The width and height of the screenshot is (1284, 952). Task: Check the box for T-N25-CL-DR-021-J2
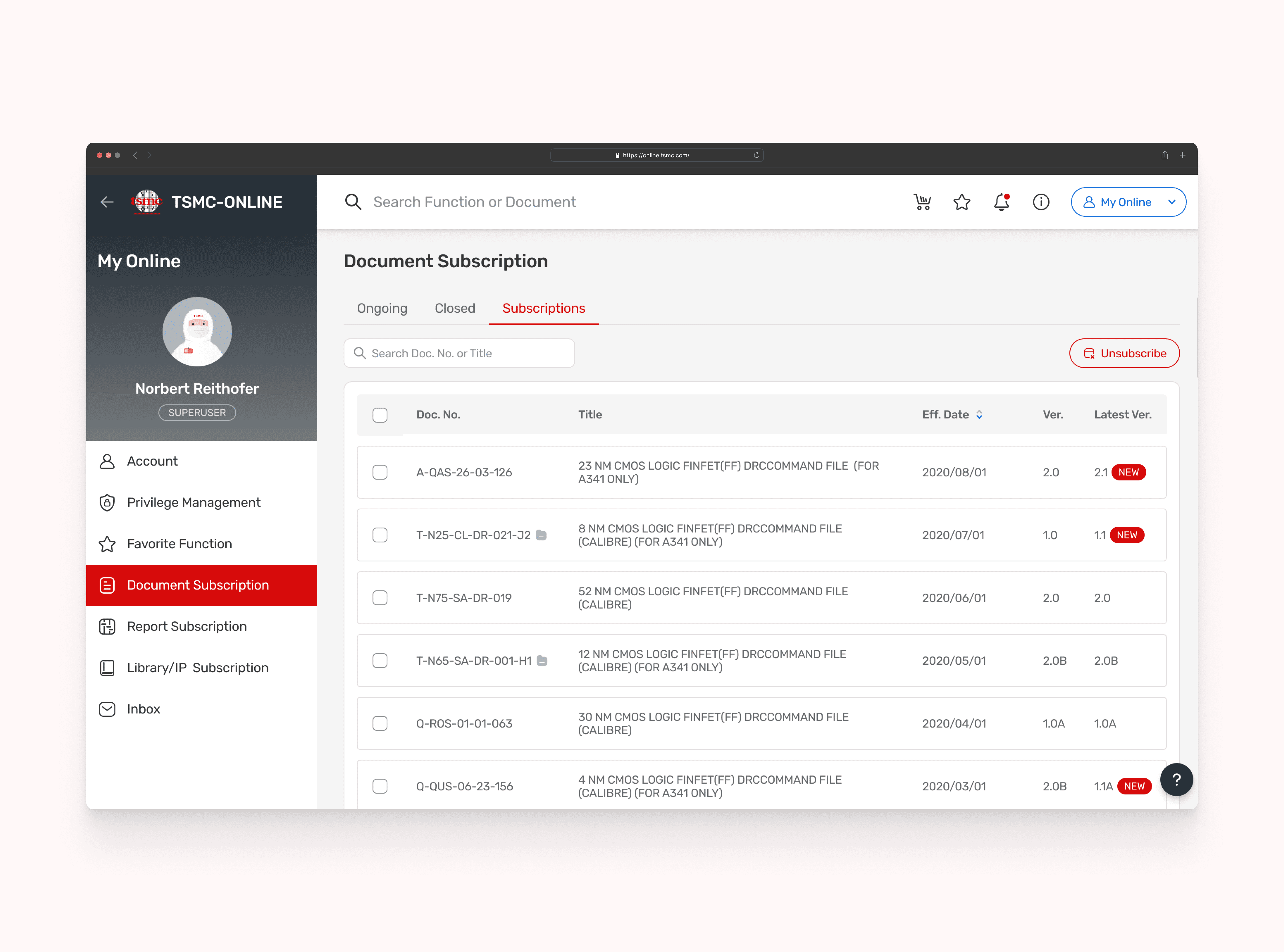380,535
